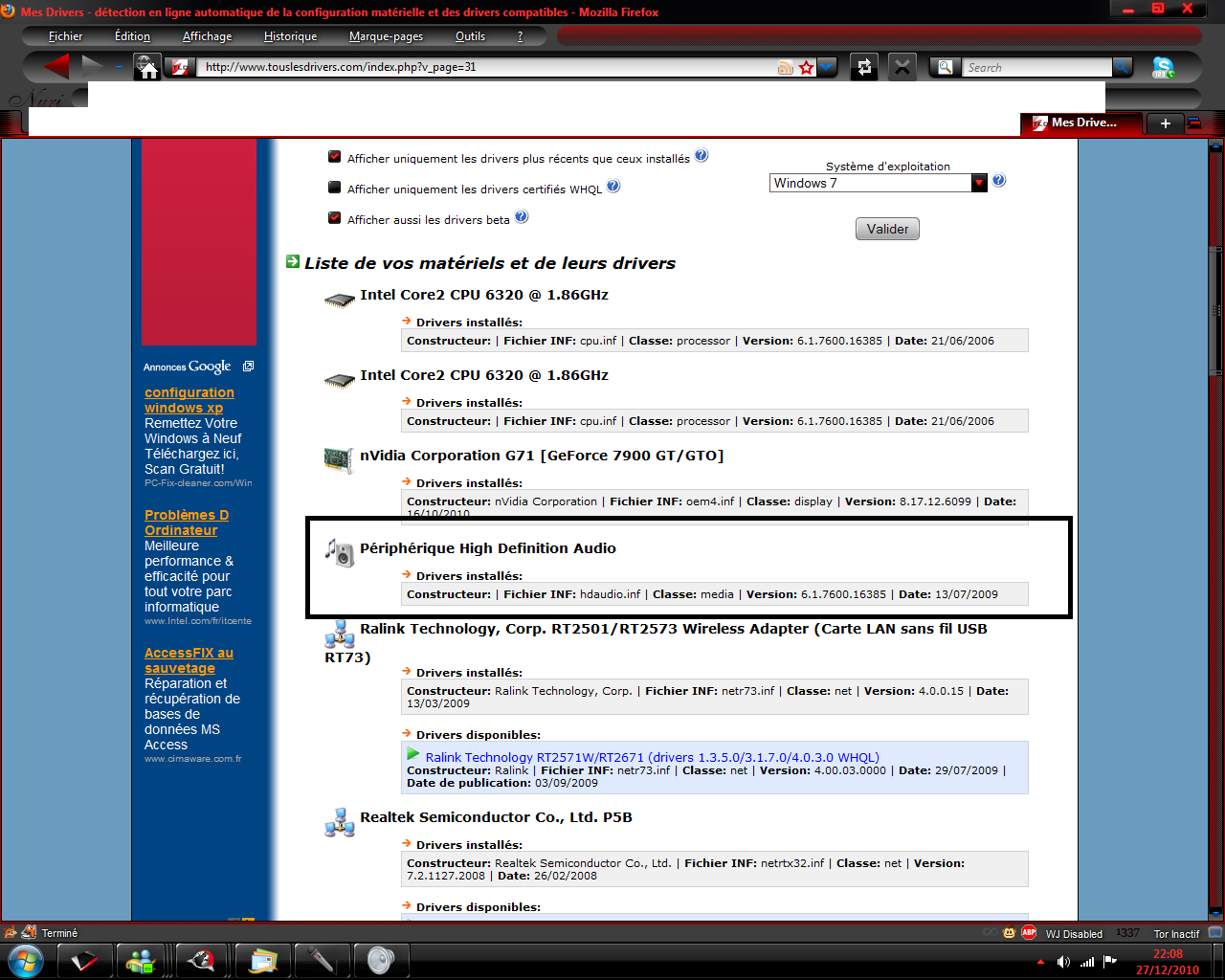
Task: Open the address bar history dropdown arrow
Action: (827, 67)
